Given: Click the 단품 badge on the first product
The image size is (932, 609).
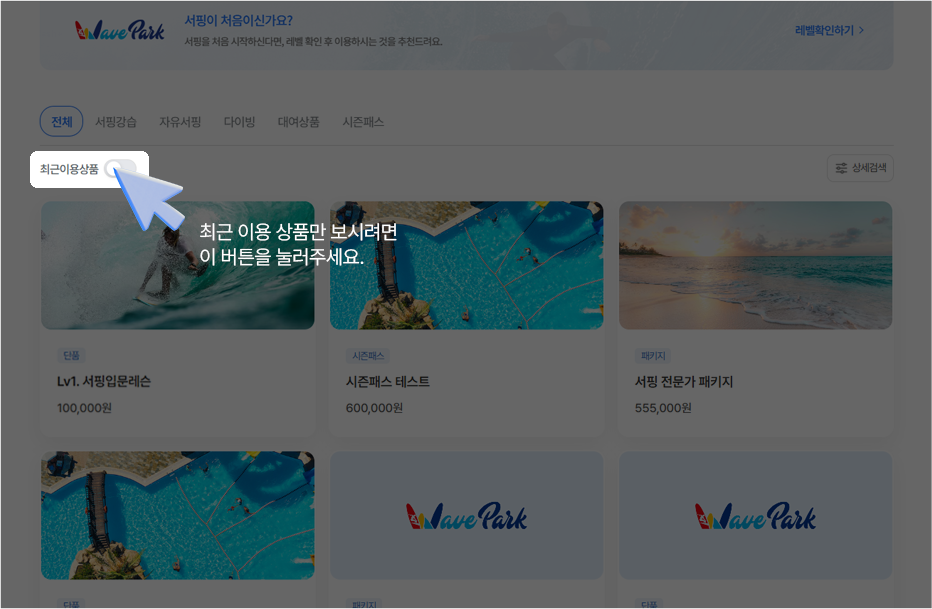Looking at the screenshot, I should click(x=69, y=355).
